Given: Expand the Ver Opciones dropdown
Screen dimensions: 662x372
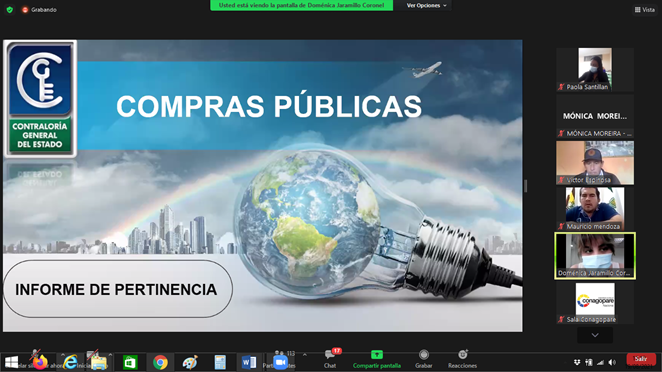Looking at the screenshot, I should point(426,5).
